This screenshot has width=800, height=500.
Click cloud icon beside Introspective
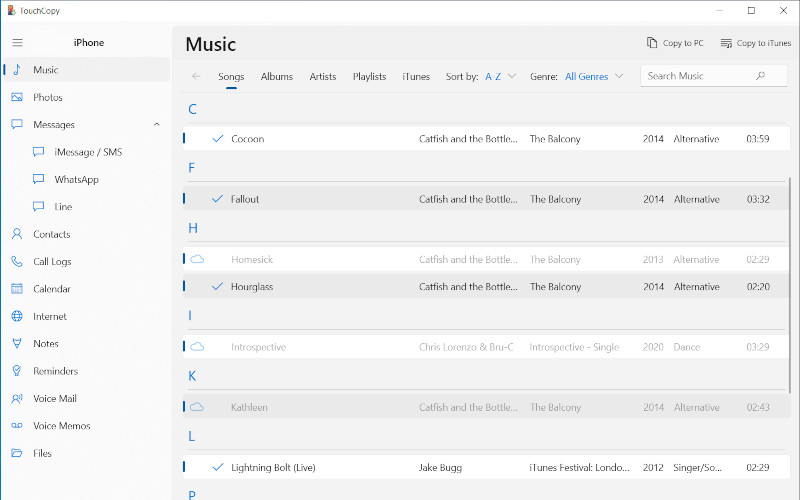click(197, 347)
